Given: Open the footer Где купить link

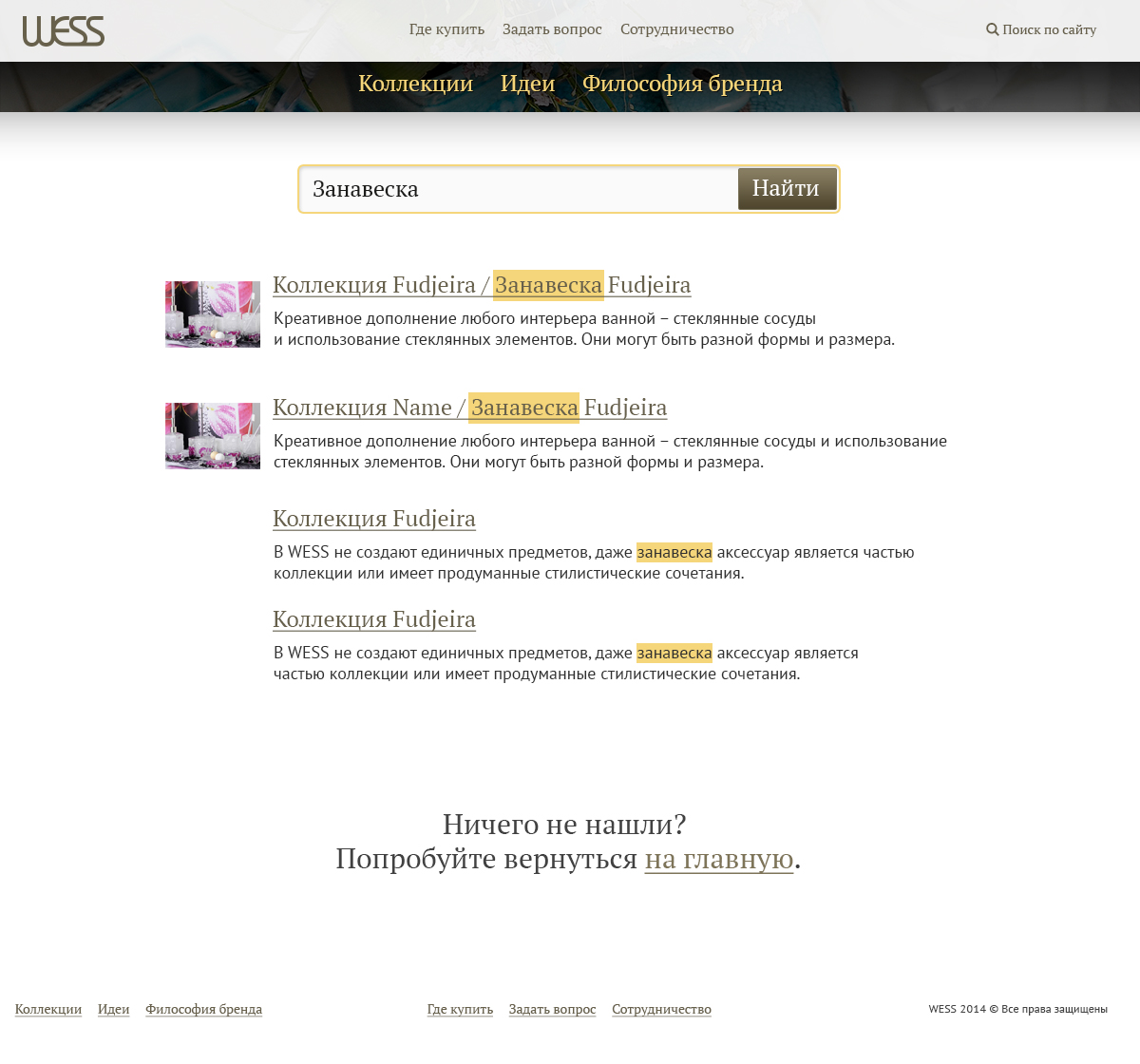Looking at the screenshot, I should pos(460,1009).
